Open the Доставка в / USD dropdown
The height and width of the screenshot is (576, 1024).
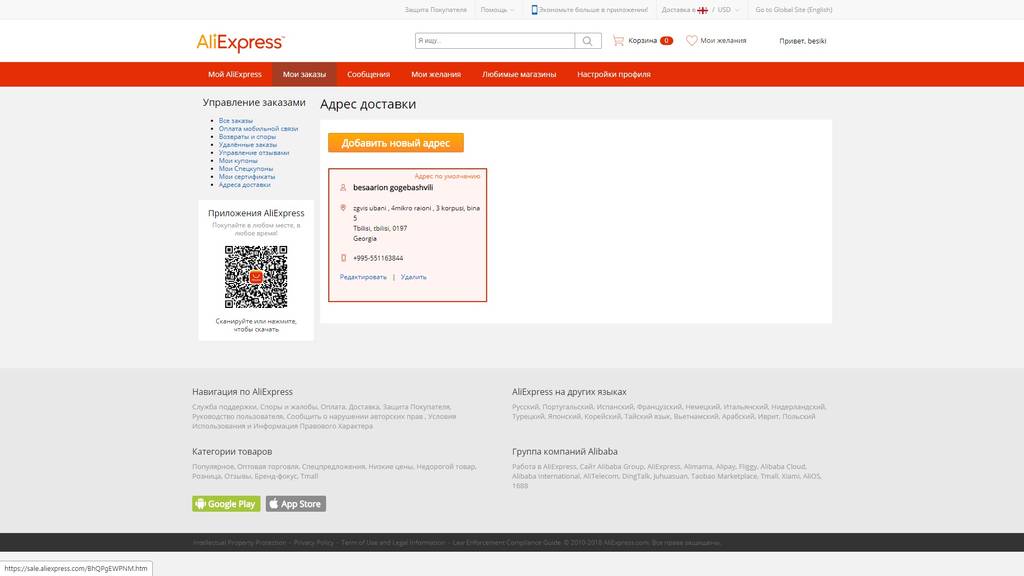(x=700, y=10)
